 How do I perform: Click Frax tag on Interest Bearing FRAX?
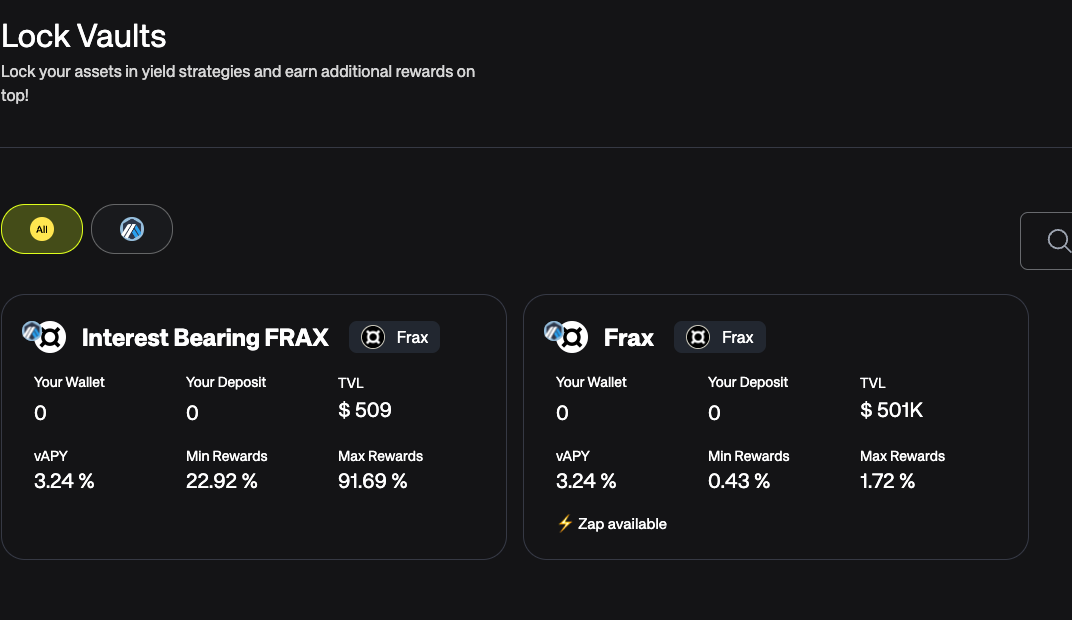[394, 337]
